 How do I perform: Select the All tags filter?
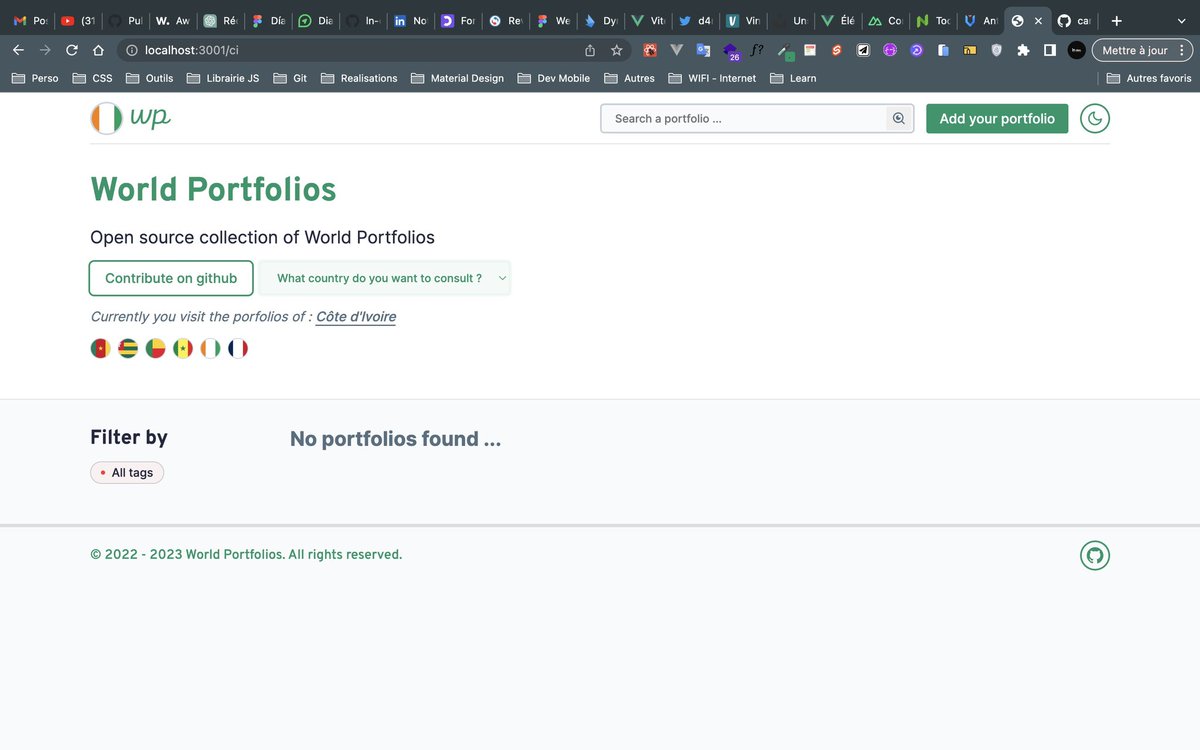point(127,472)
